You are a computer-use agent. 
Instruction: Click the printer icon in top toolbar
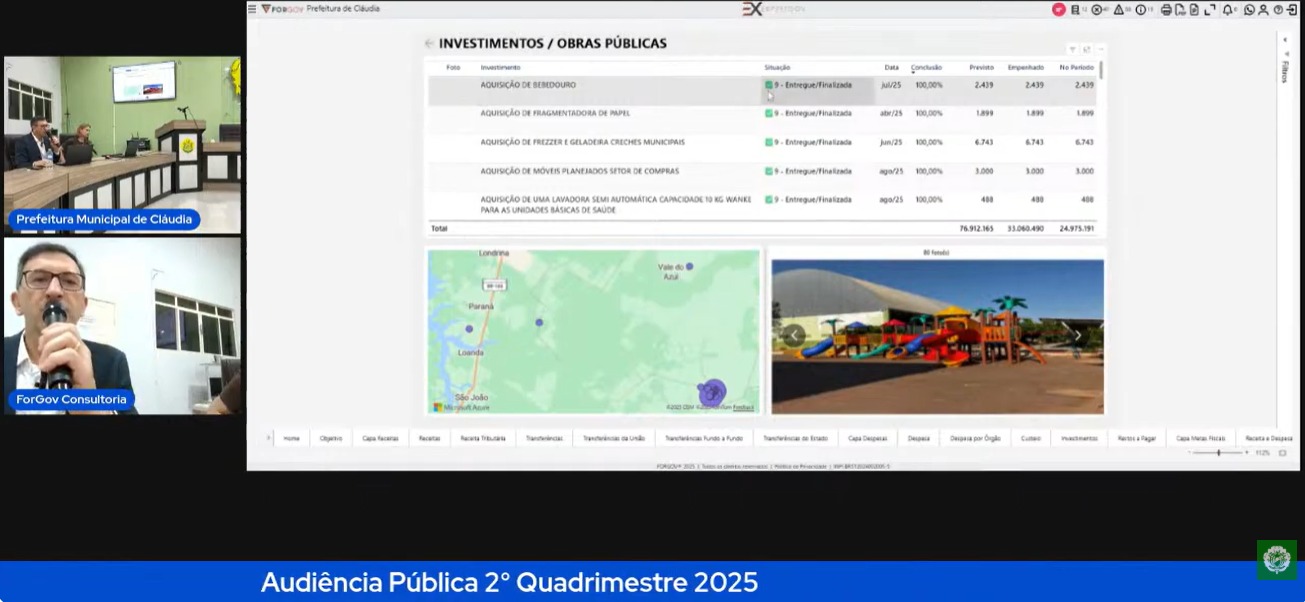(x=1166, y=10)
